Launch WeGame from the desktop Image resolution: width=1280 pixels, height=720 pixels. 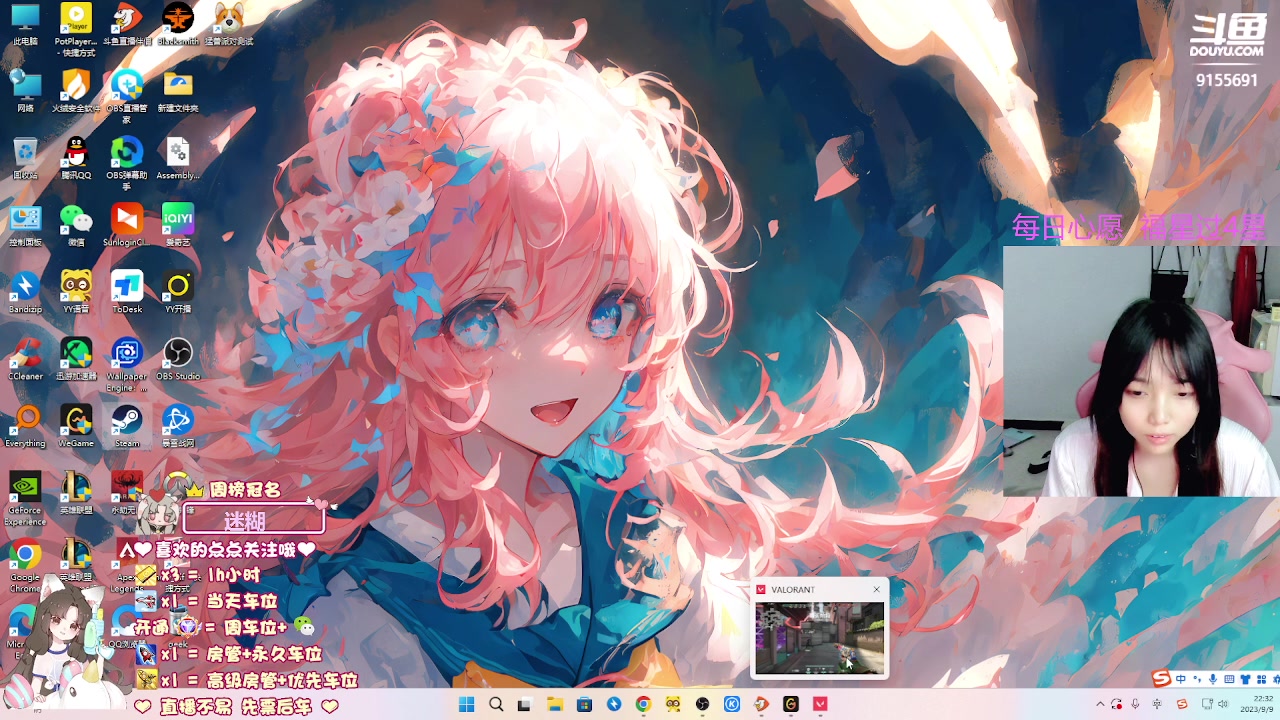(76, 426)
